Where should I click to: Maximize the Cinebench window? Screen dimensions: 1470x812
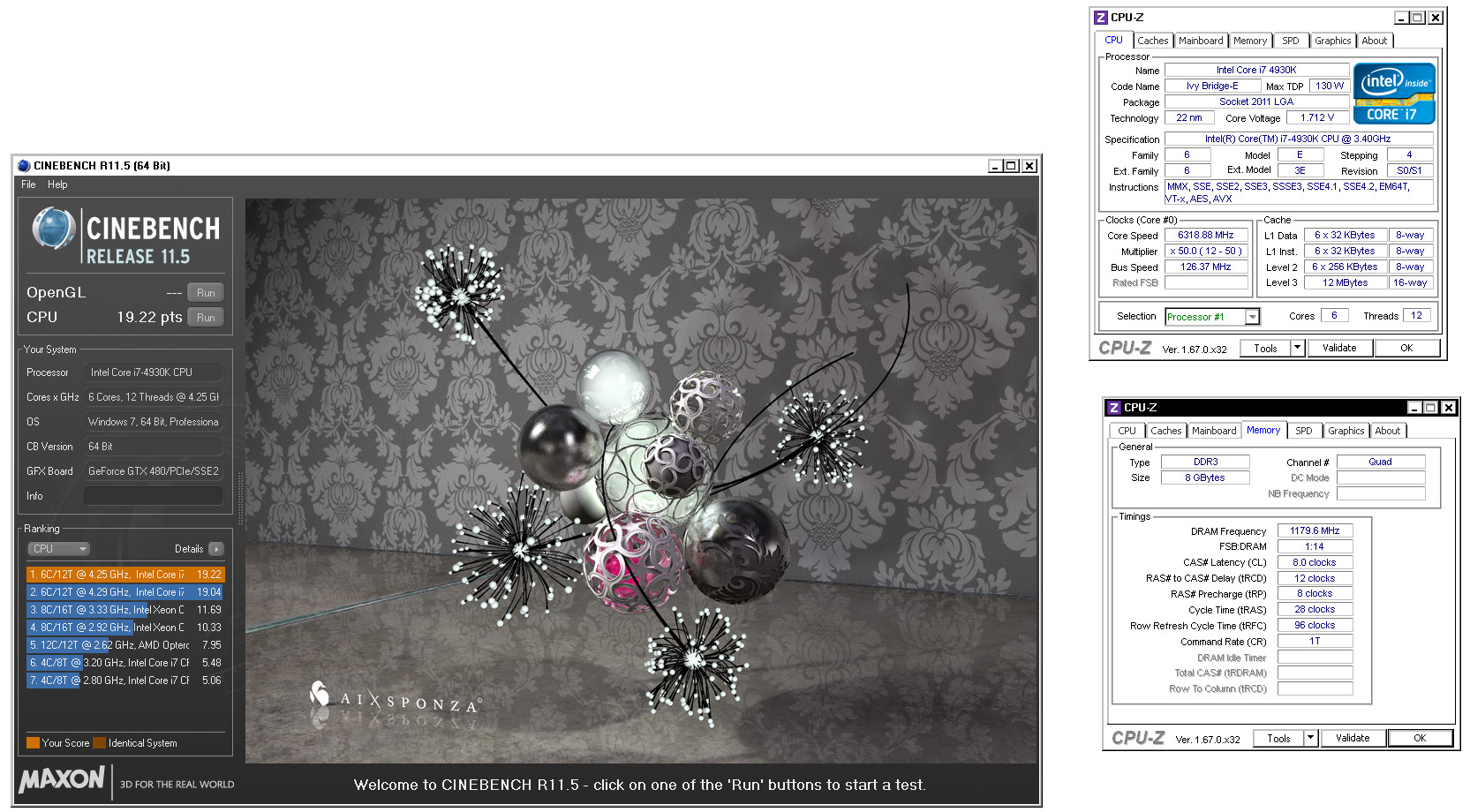[x=1012, y=166]
